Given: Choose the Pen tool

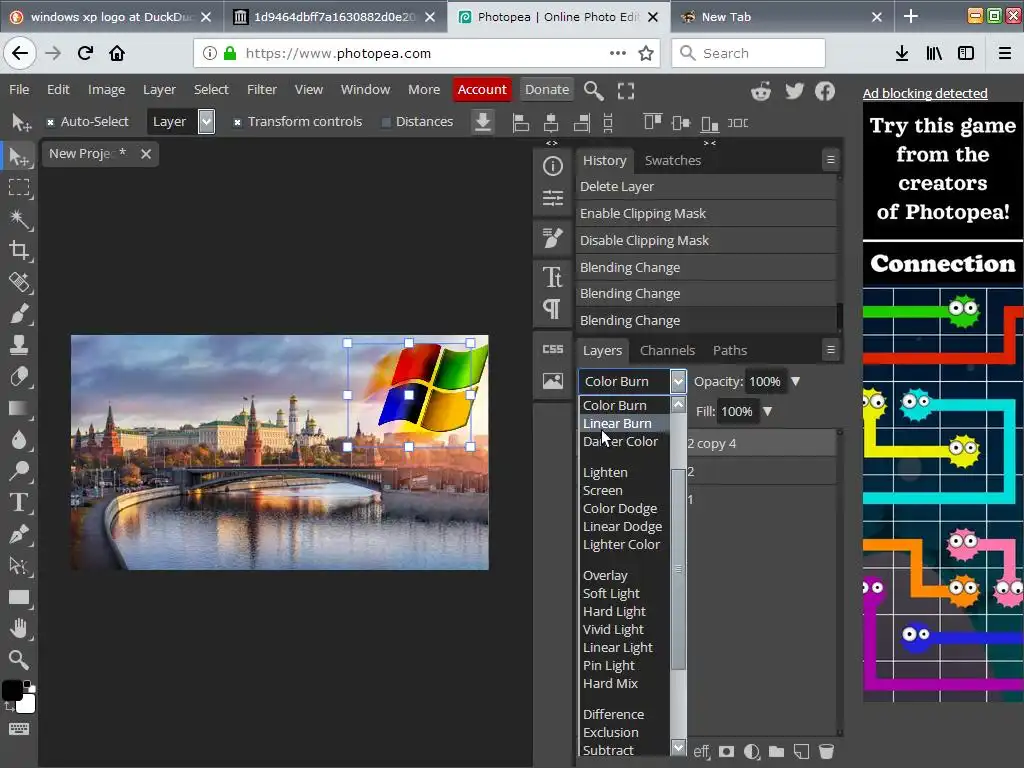Looking at the screenshot, I should pos(19,534).
